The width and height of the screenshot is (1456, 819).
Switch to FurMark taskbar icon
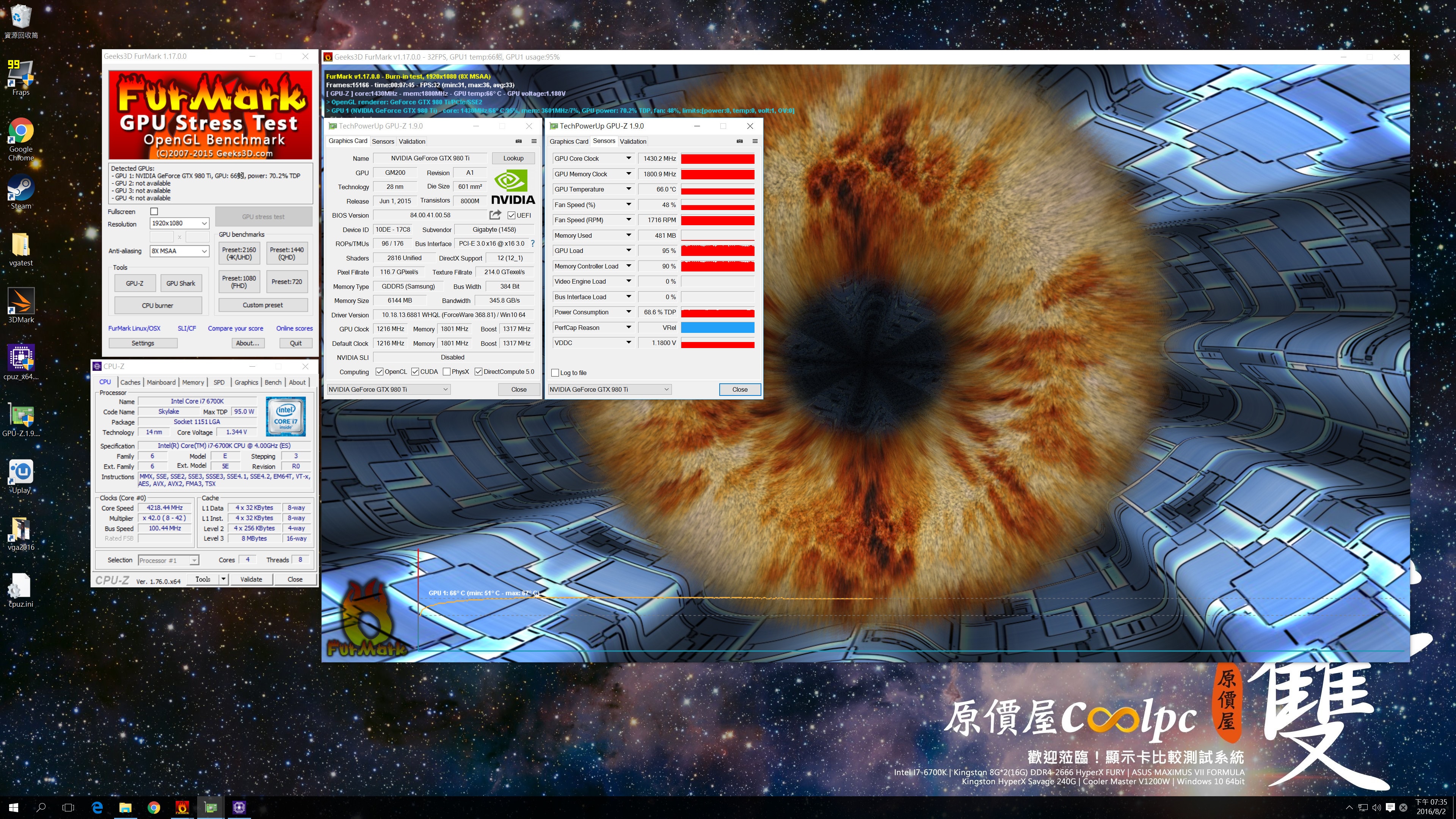pyautogui.click(x=182, y=808)
